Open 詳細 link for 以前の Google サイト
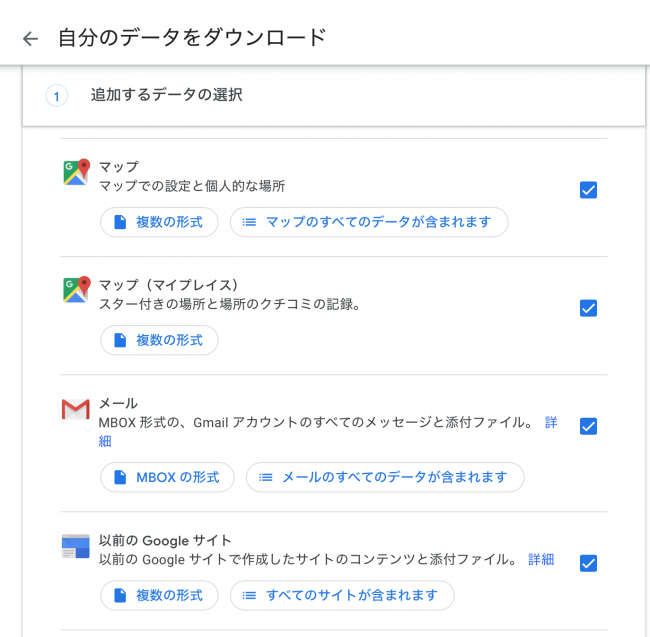This screenshot has height=637, width=650. [541, 559]
